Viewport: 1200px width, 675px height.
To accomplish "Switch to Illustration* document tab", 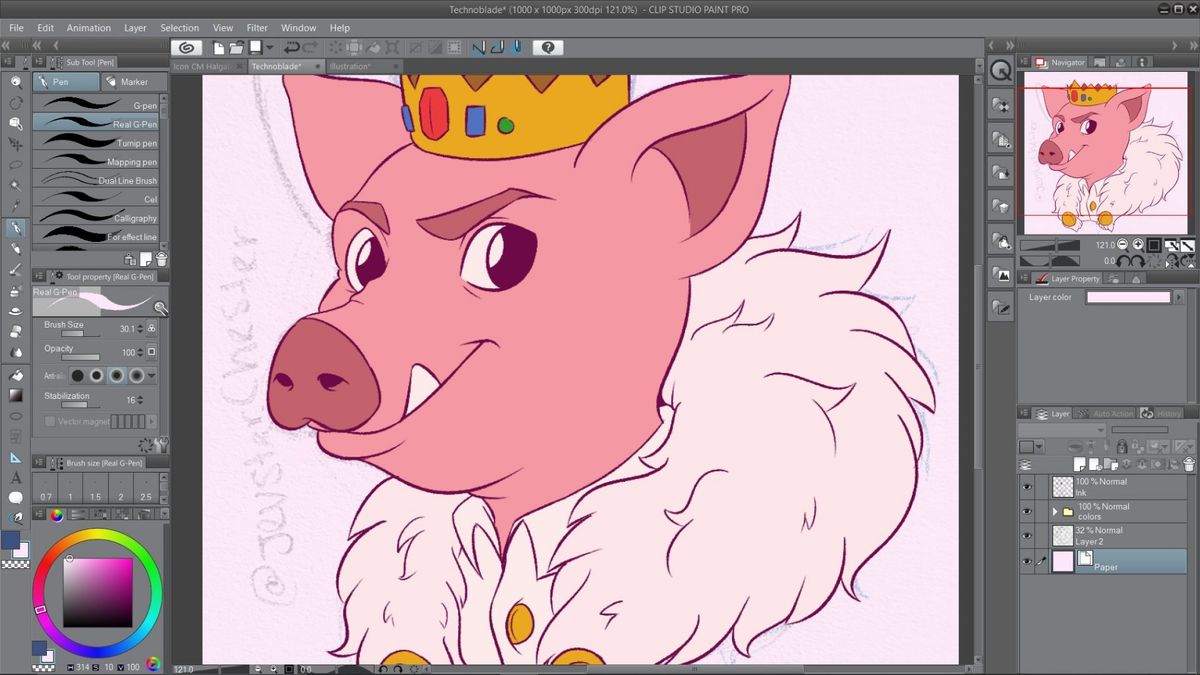I will click(350, 66).
